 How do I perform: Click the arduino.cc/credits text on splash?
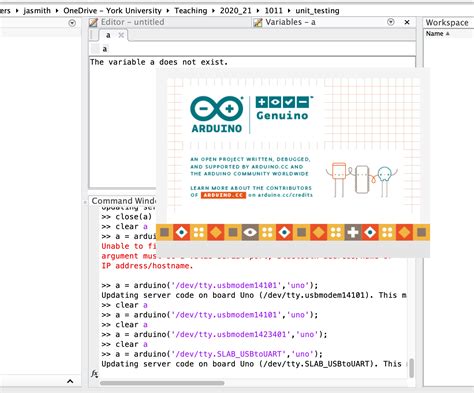(x=285, y=195)
